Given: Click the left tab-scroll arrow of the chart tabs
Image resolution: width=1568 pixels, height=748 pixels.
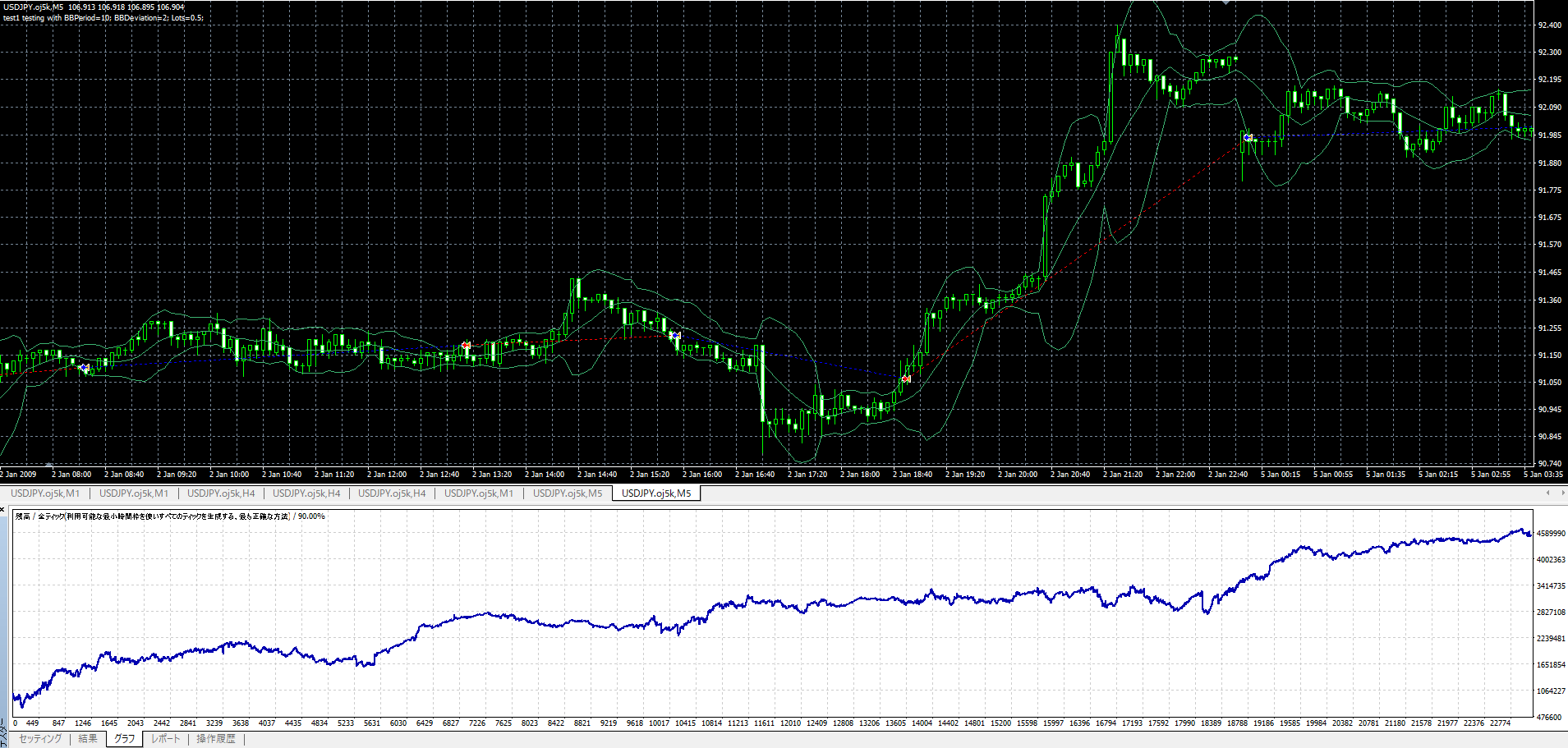Looking at the screenshot, I should point(1548,493).
